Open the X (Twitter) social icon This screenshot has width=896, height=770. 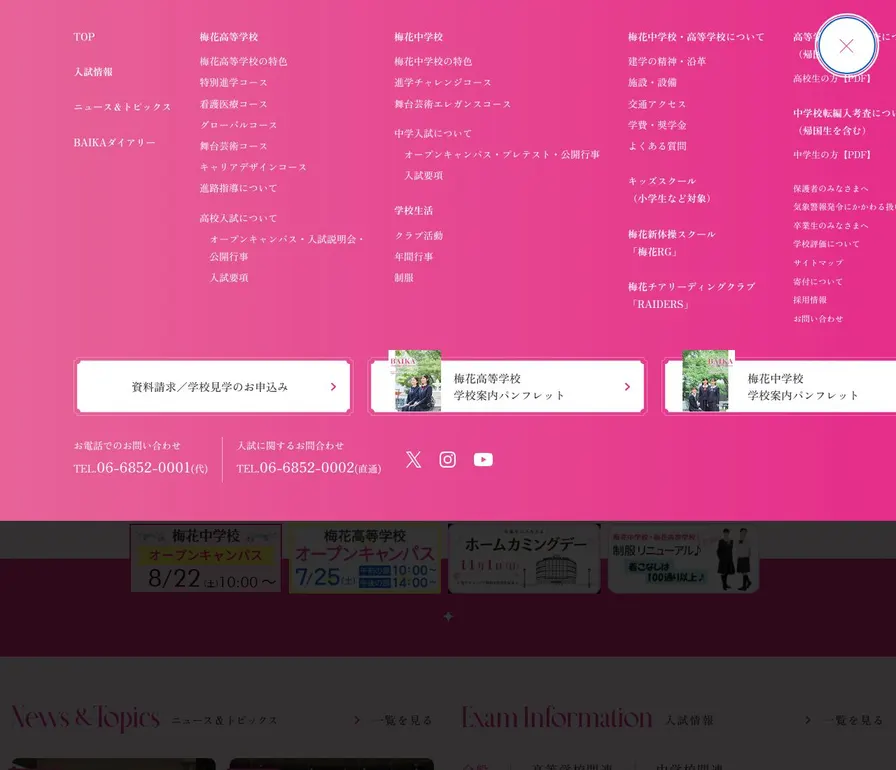[x=413, y=459]
